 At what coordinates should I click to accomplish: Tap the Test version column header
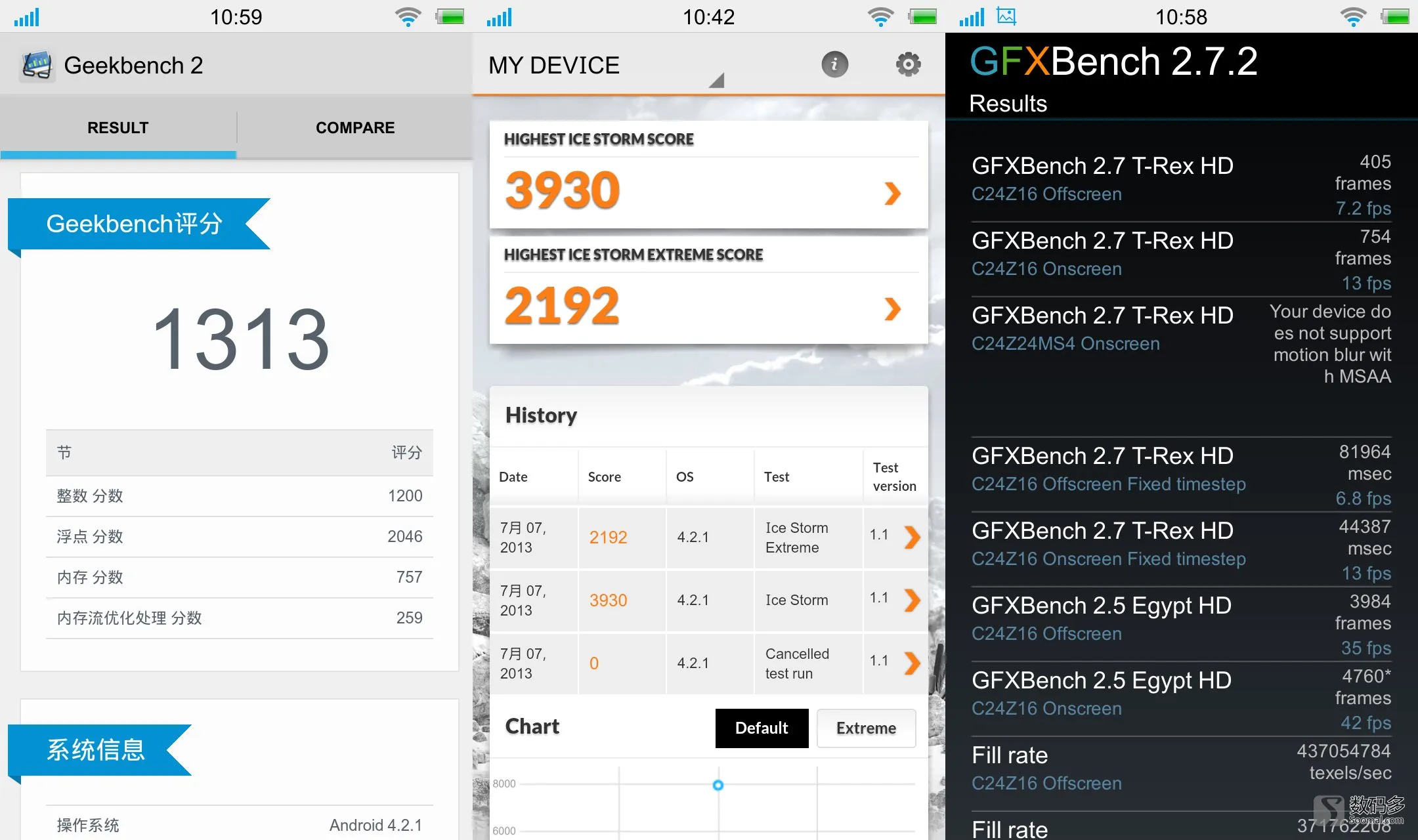[x=895, y=477]
